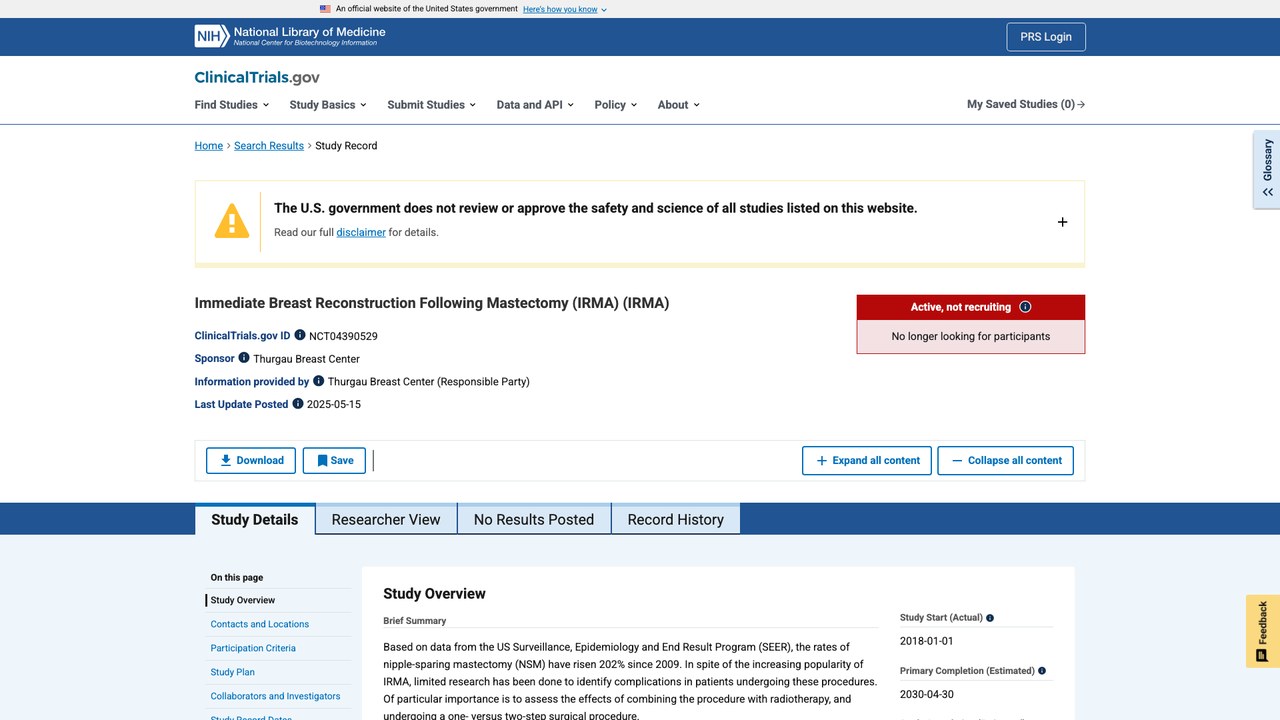The image size is (1280, 720).
Task: Switch to the Researcher View tab
Action: [386, 519]
